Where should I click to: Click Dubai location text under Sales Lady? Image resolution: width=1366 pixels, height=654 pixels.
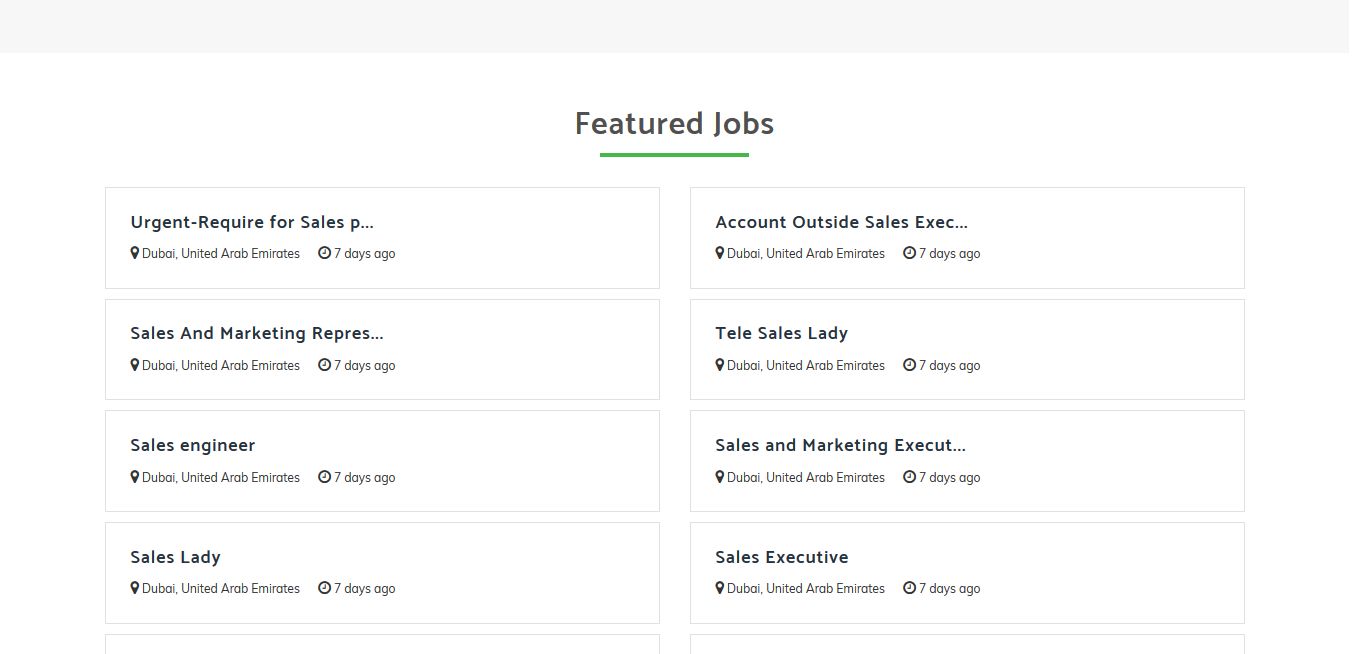click(220, 588)
